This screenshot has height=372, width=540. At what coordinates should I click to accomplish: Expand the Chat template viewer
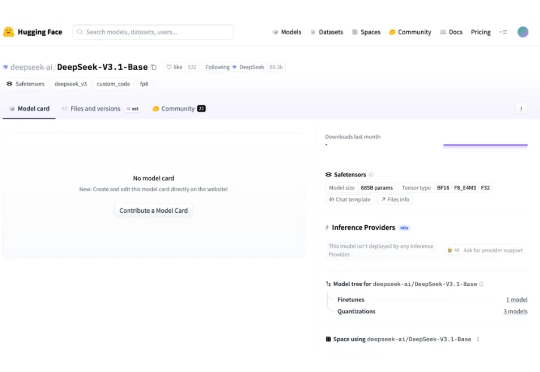pyautogui.click(x=350, y=199)
